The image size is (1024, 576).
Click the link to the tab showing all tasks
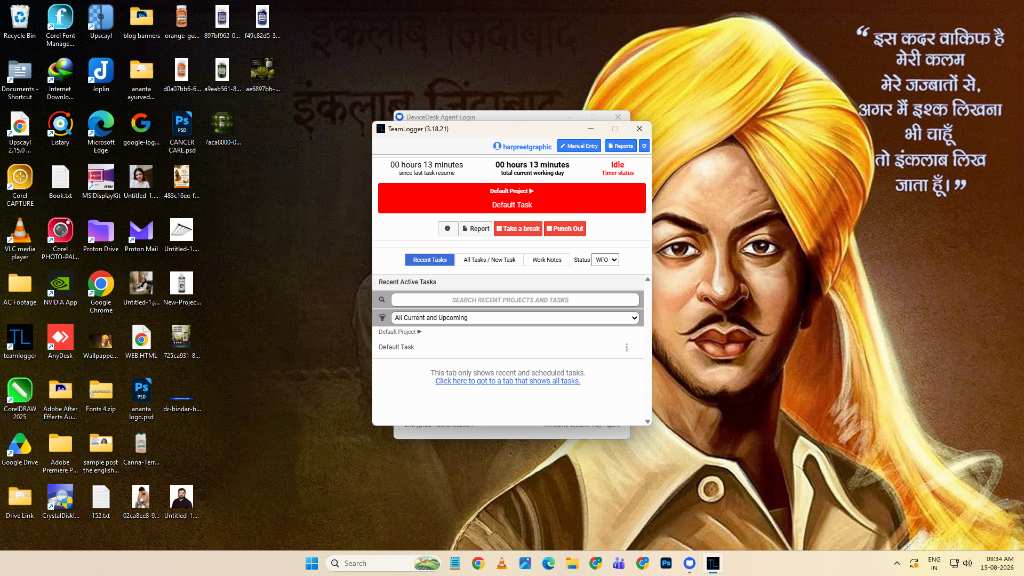click(x=507, y=381)
